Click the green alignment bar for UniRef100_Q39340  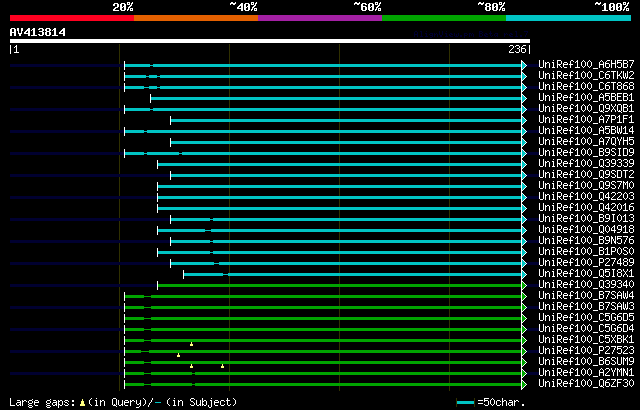tap(340, 286)
